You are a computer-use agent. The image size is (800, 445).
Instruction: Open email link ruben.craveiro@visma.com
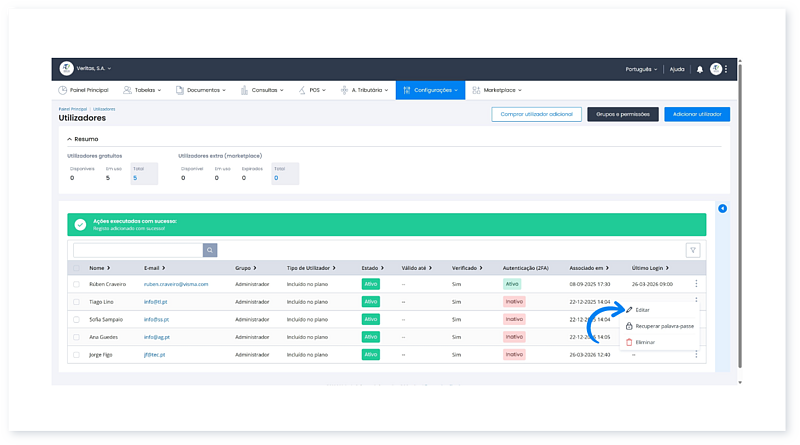pyautogui.click(x=175, y=284)
